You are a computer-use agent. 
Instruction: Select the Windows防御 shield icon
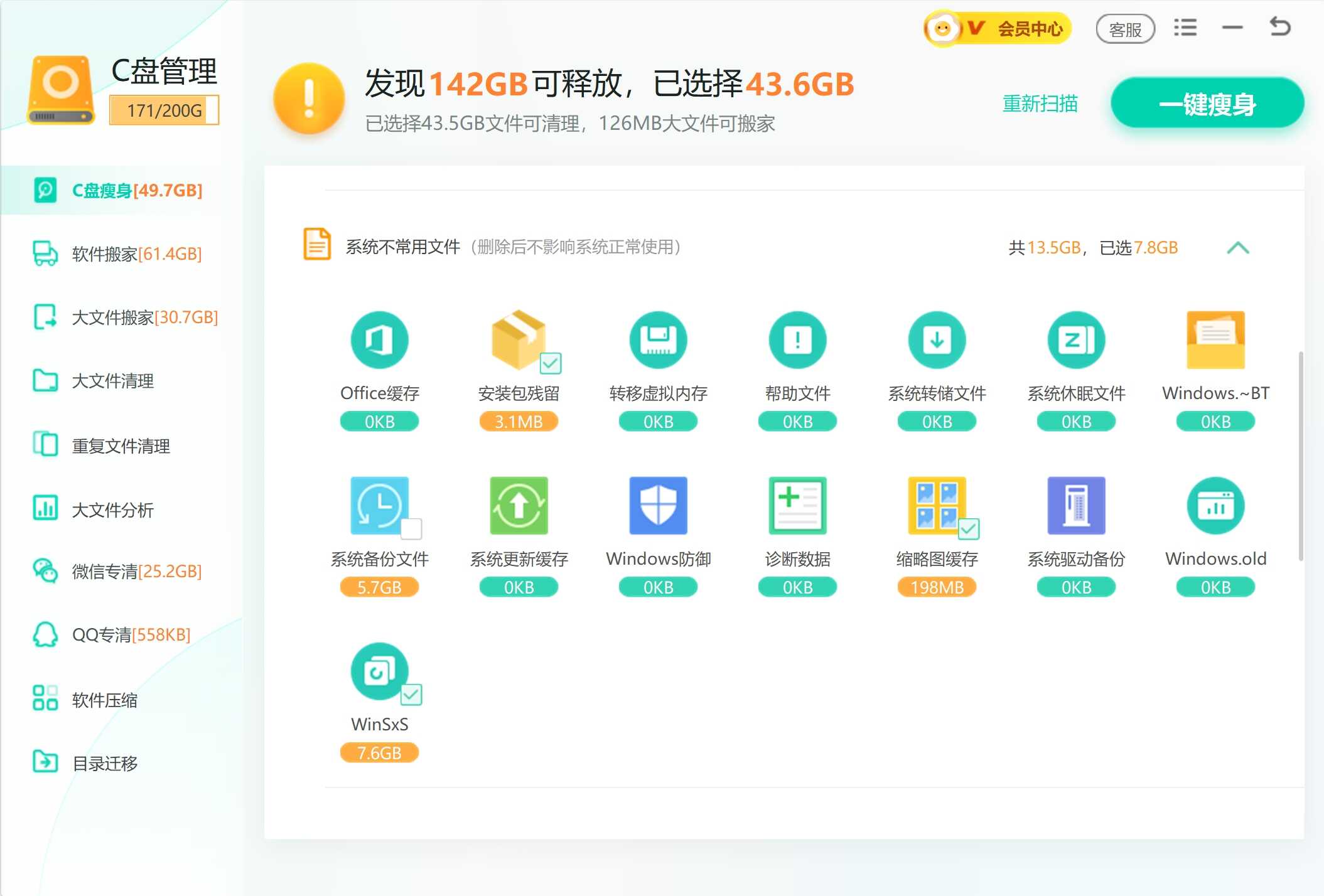pyautogui.click(x=658, y=506)
